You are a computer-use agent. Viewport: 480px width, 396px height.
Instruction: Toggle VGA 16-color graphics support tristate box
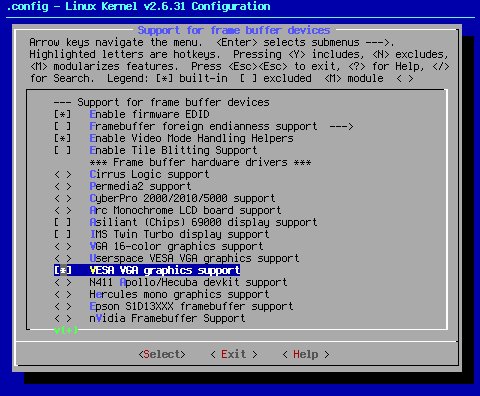point(62,246)
